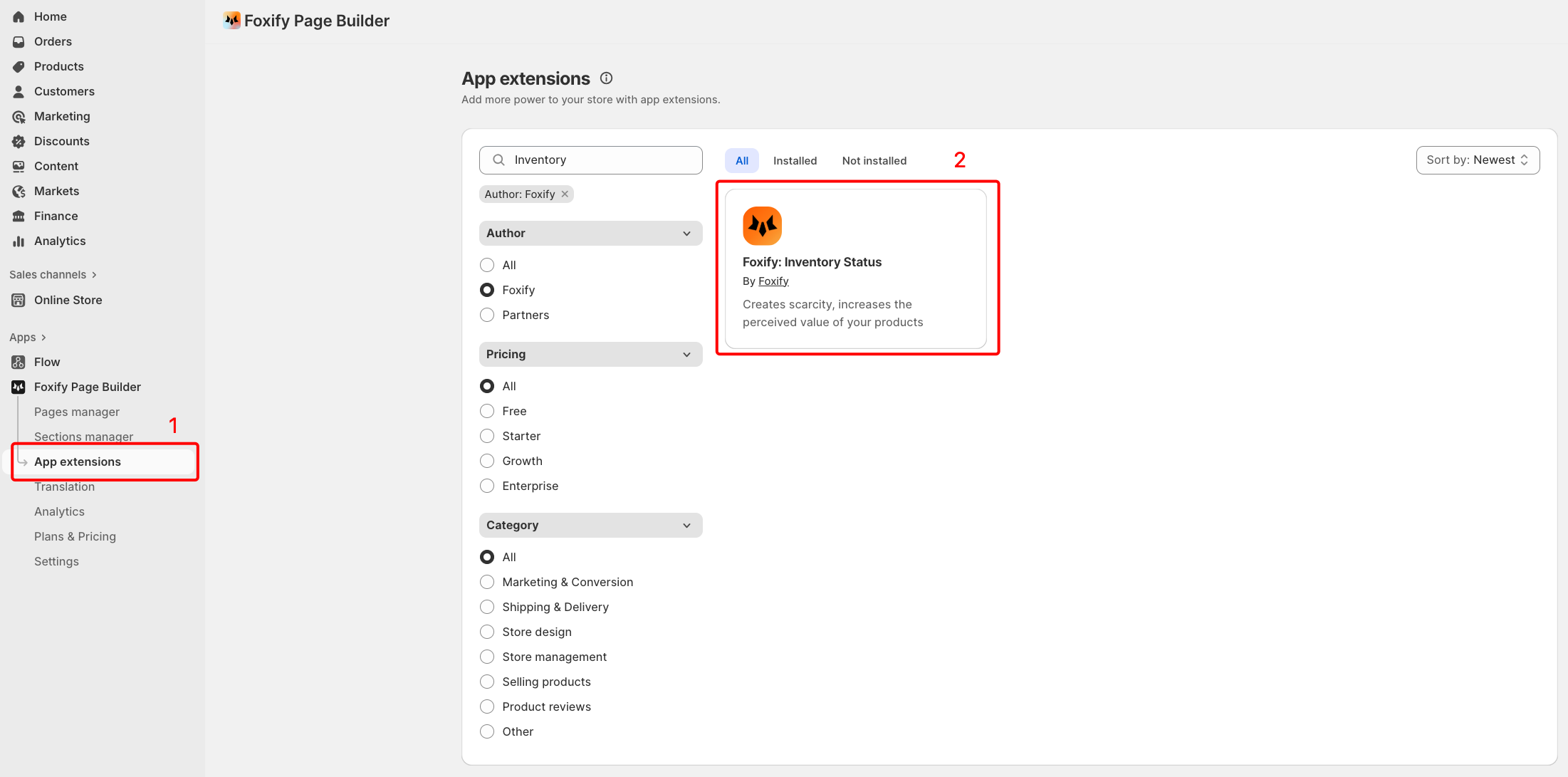Open the Flow app
The width and height of the screenshot is (1568, 777).
[47, 362]
